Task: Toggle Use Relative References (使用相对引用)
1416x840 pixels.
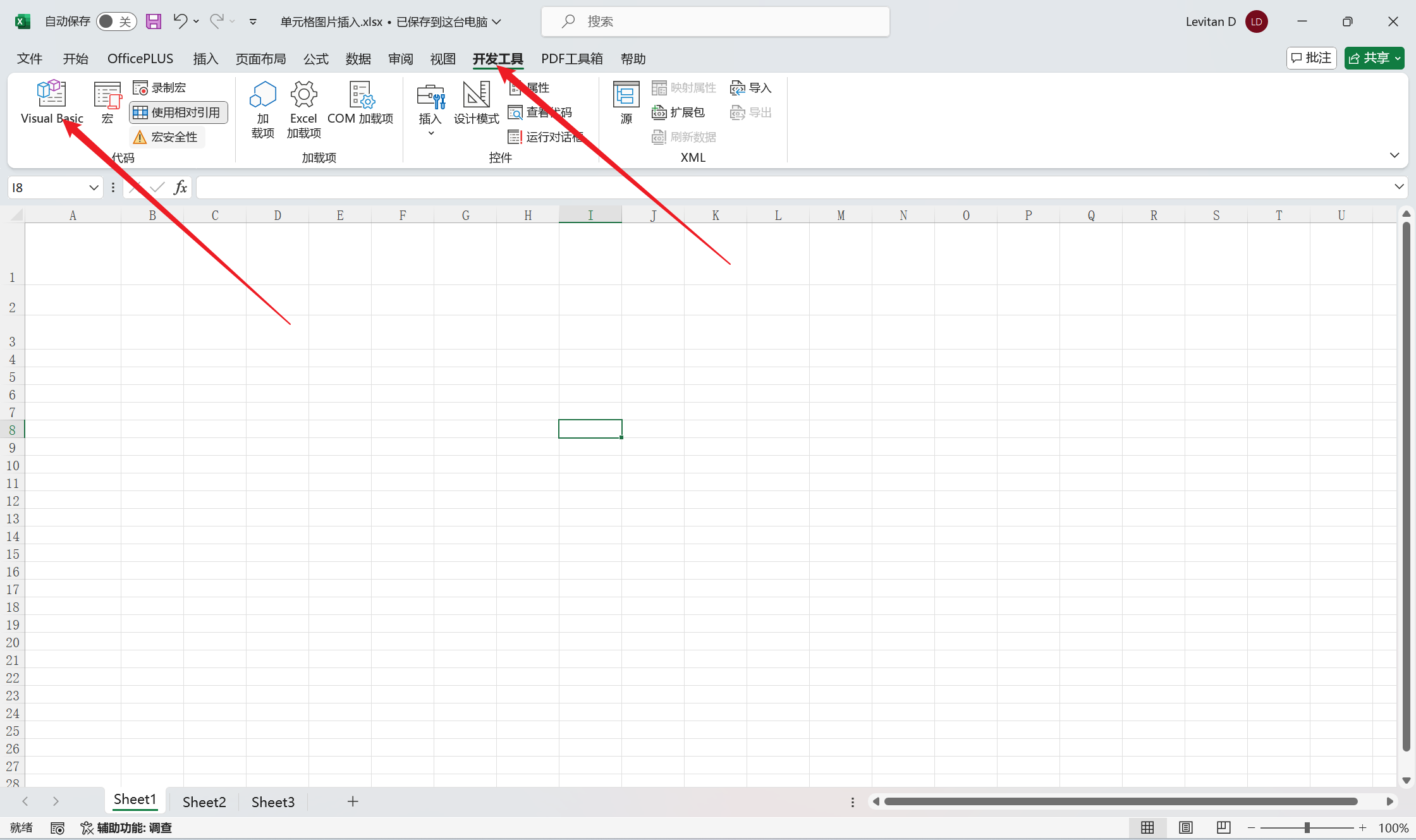Action: pyautogui.click(x=178, y=113)
